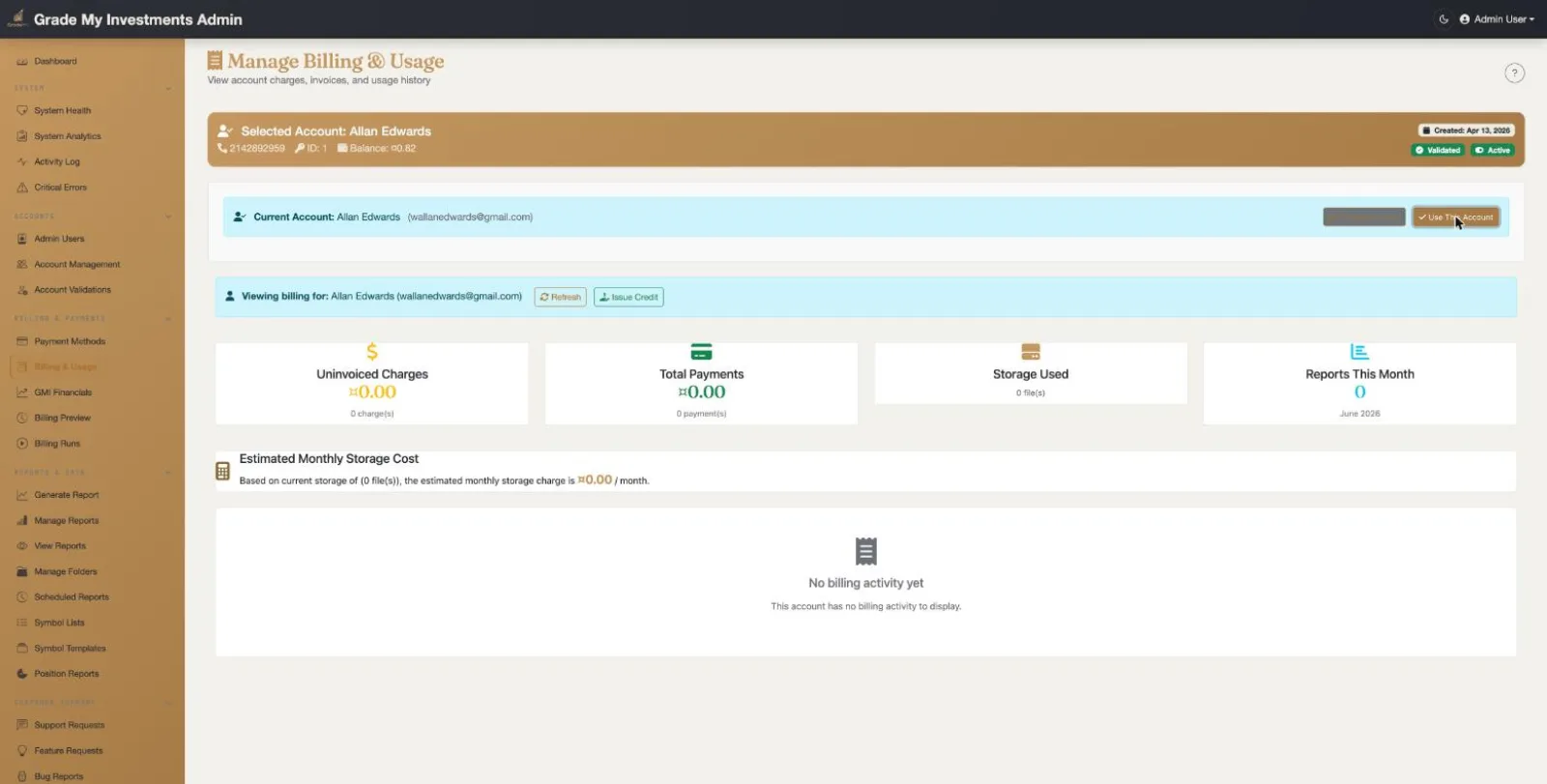
Task: Click the Reports This Month chart icon
Action: [1359, 352]
